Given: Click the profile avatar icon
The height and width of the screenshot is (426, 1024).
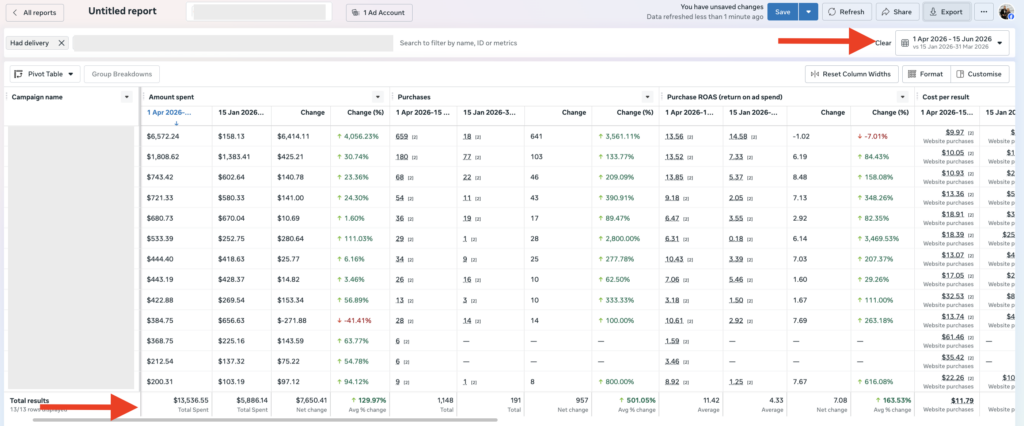Looking at the screenshot, I should [x=1006, y=12].
